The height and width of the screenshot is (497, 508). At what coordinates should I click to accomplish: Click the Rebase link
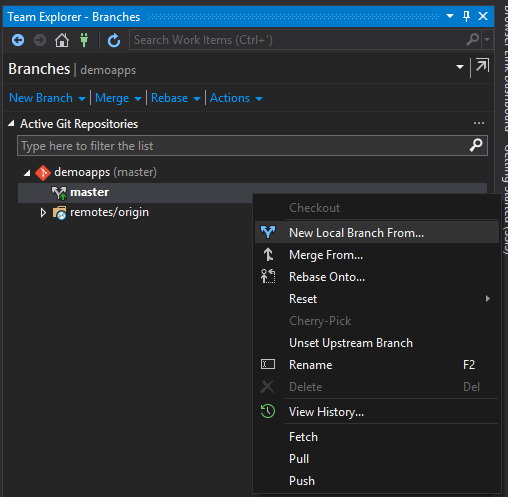(x=169, y=98)
